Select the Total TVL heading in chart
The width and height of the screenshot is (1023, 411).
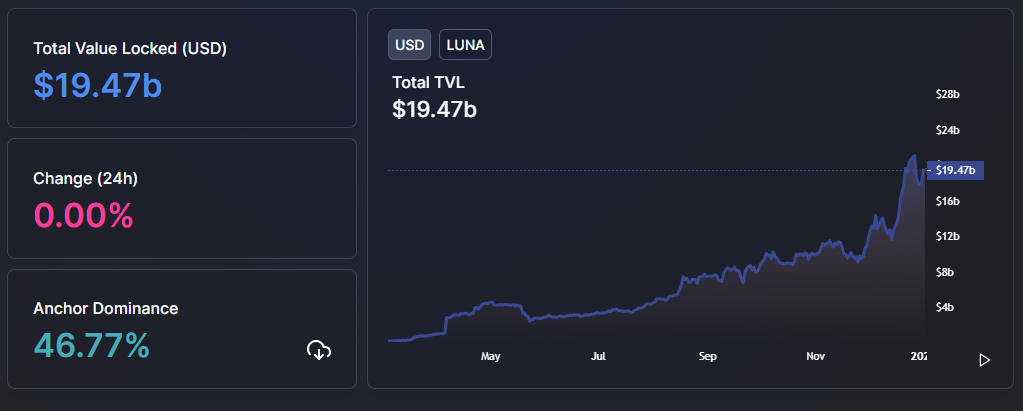429,82
